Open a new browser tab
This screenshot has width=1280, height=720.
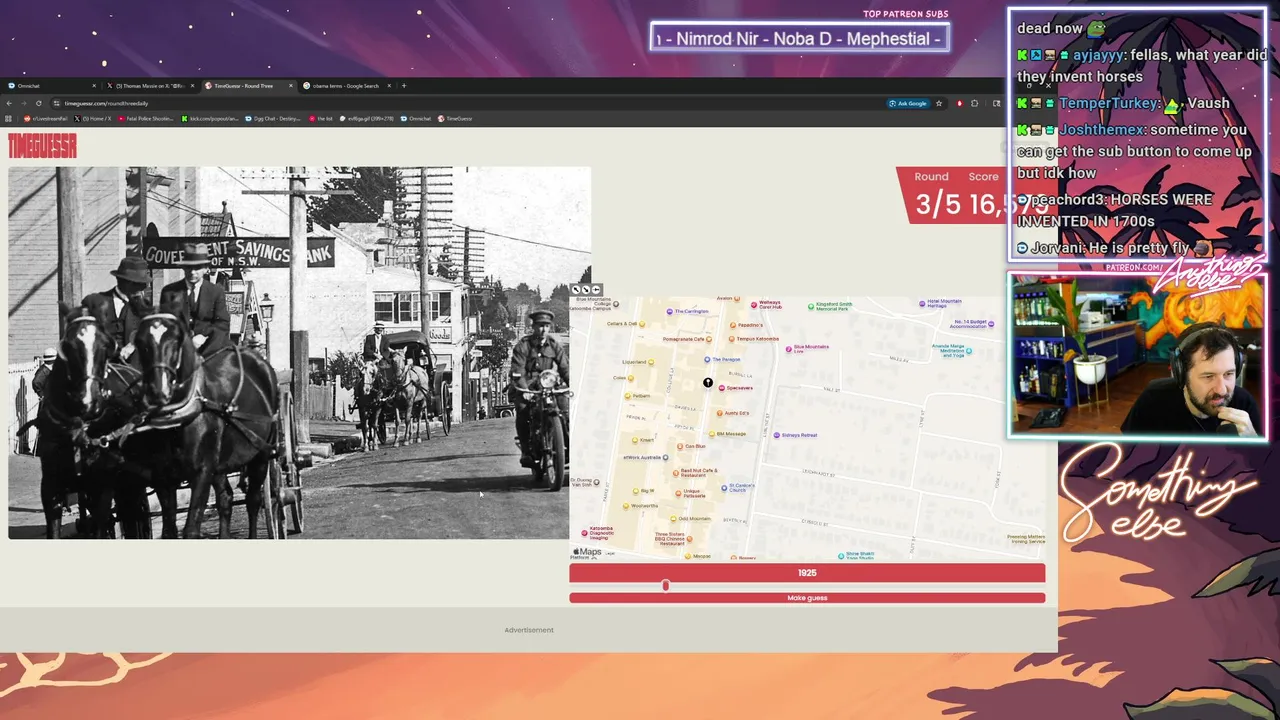404,86
